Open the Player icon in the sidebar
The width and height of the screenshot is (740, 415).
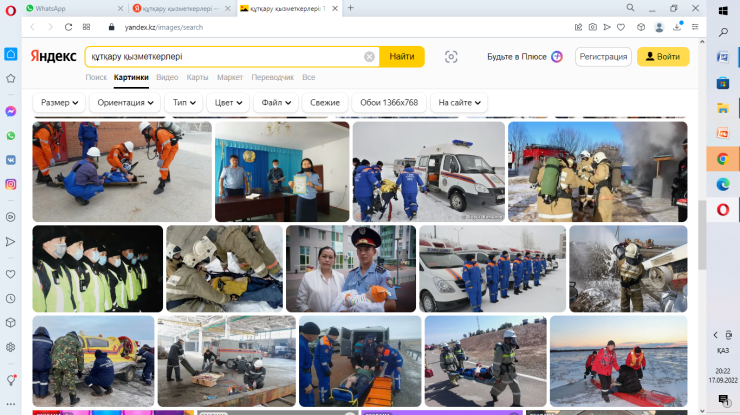(x=10, y=217)
